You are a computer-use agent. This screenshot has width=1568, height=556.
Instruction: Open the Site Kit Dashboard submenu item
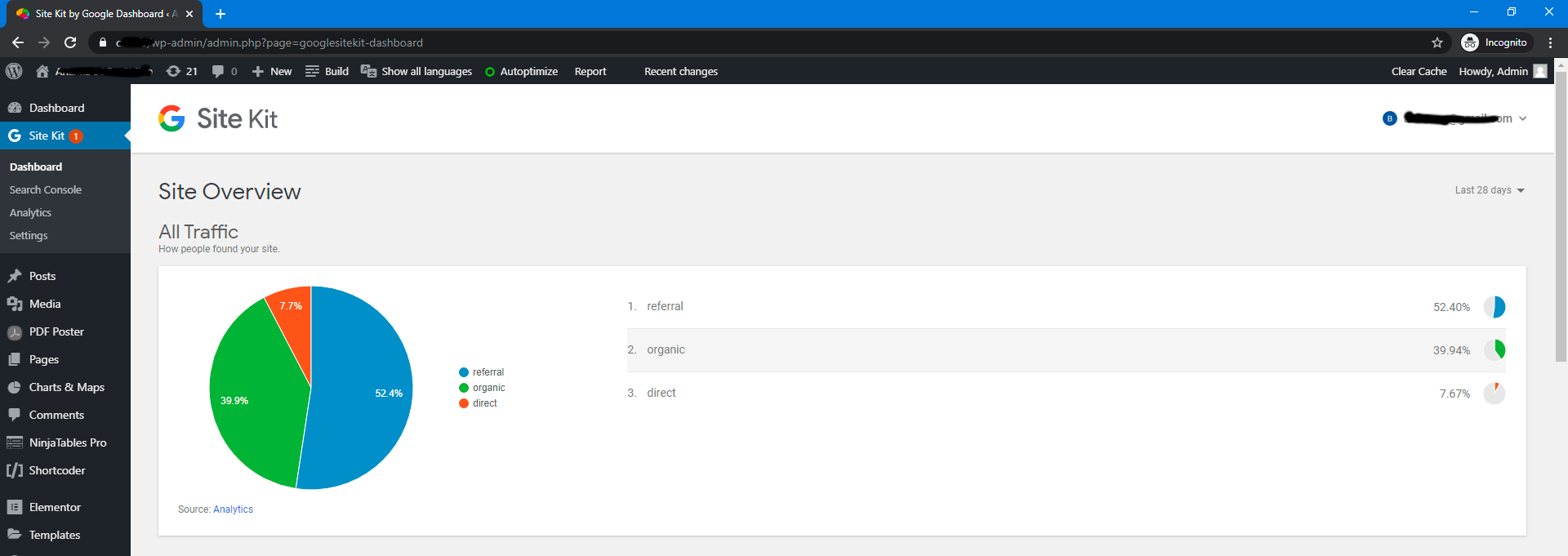(36, 167)
